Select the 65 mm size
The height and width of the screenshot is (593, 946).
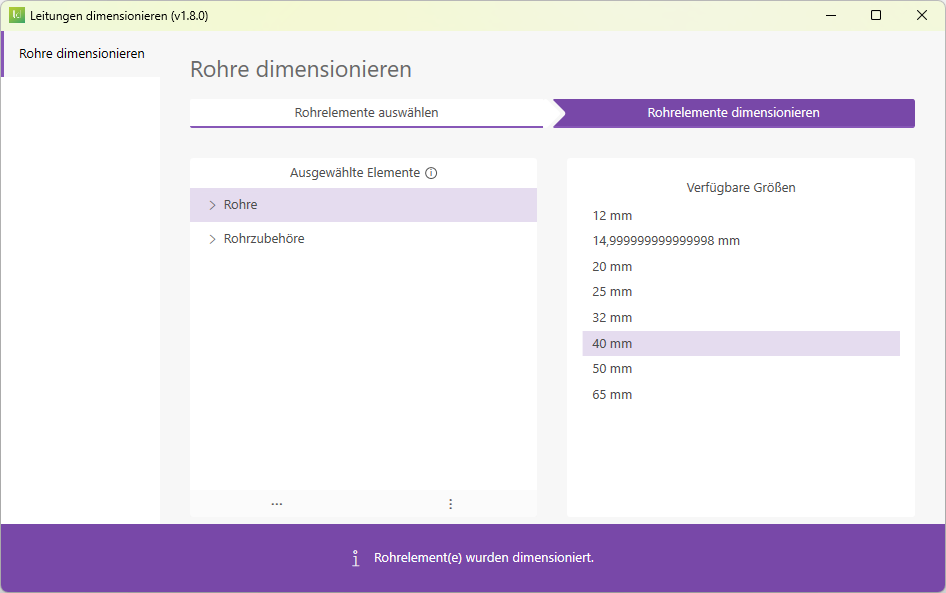pyautogui.click(x=612, y=394)
